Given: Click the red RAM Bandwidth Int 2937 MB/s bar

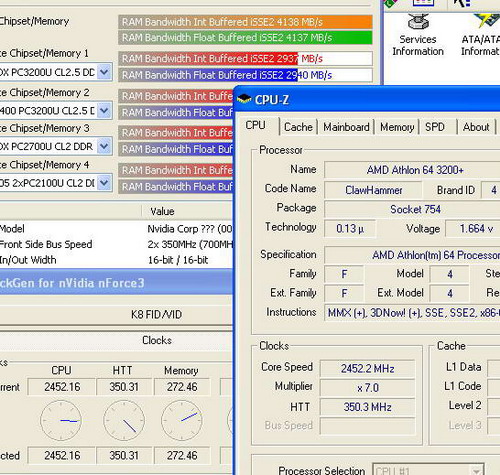Looking at the screenshot, I should click(x=245, y=59).
